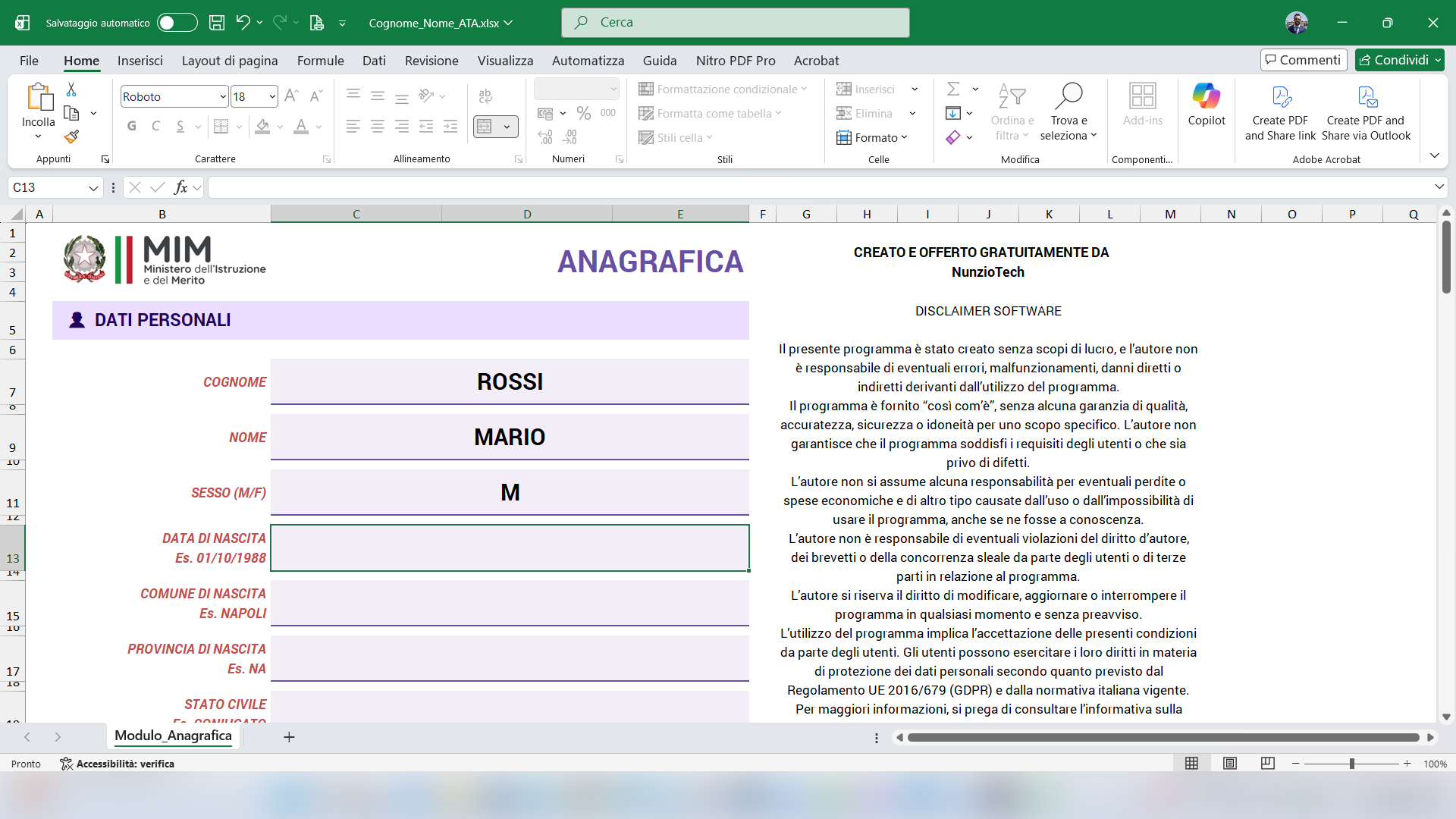
Task: Switch to Page Break Preview icon
Action: pos(1268,764)
